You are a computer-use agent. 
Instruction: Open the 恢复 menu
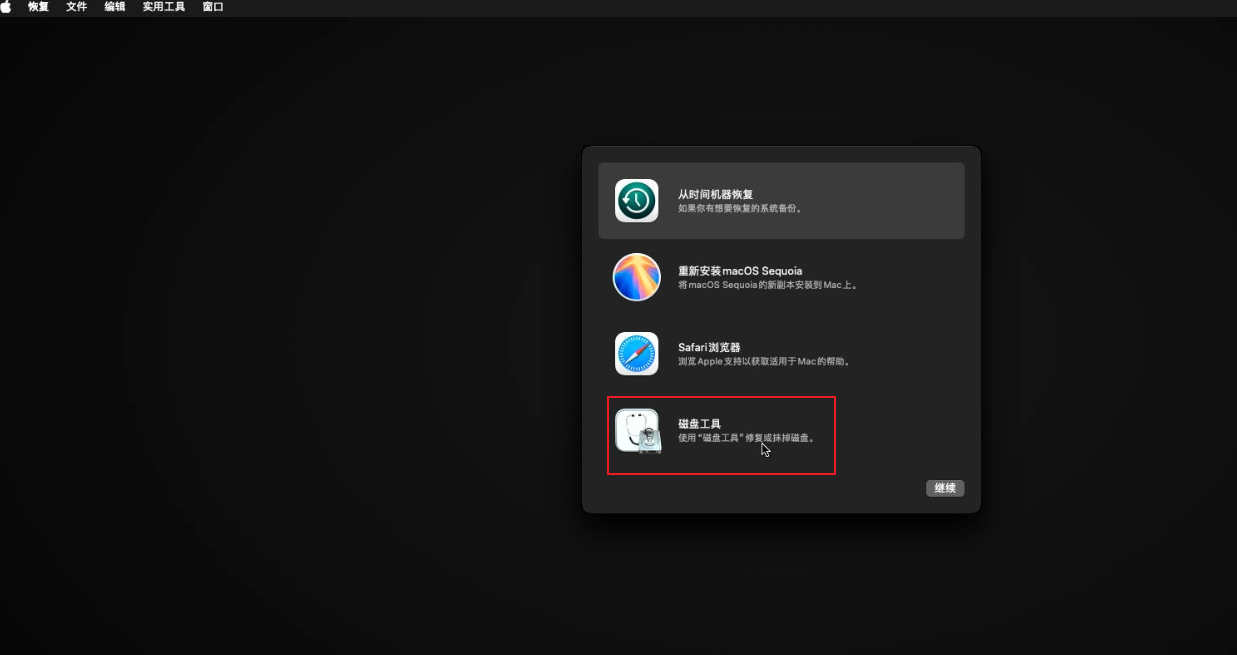pyautogui.click(x=38, y=7)
